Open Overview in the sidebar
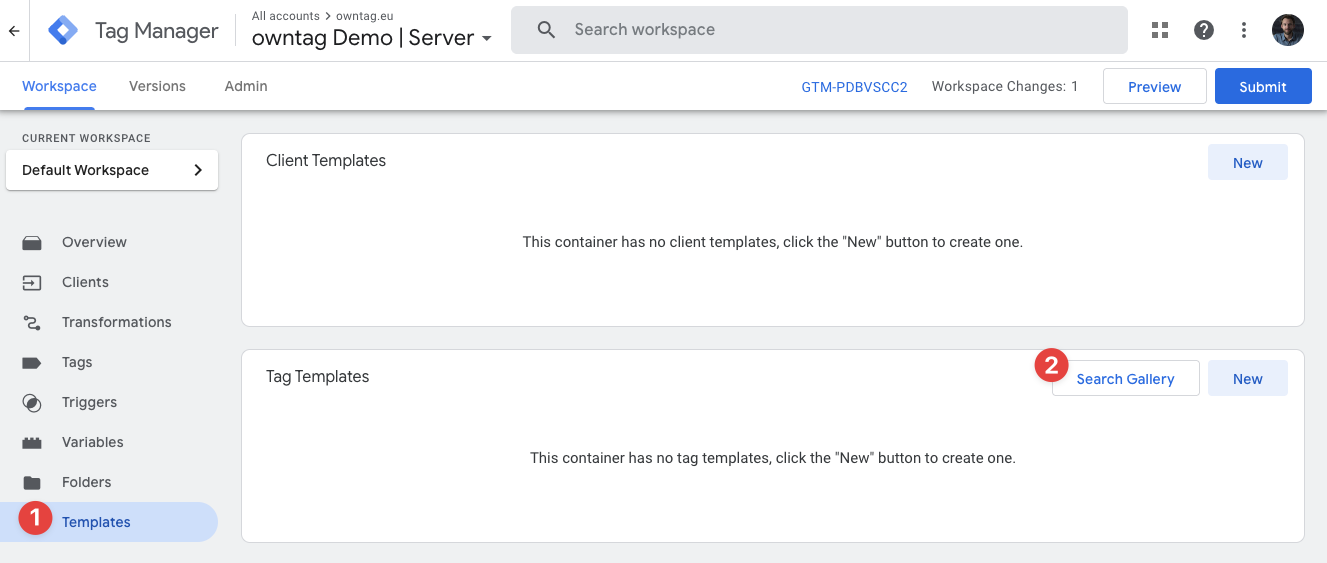The width and height of the screenshot is (1327, 563). (x=94, y=242)
